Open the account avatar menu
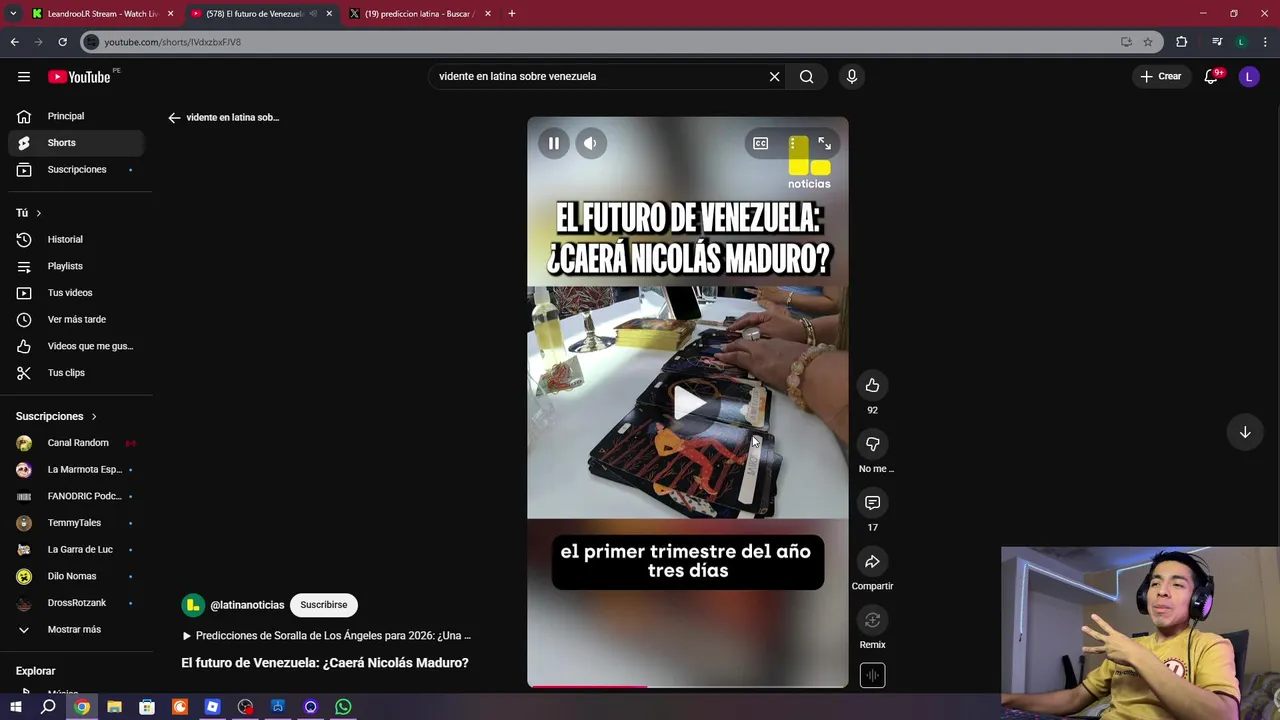The image size is (1280, 720). click(x=1248, y=76)
